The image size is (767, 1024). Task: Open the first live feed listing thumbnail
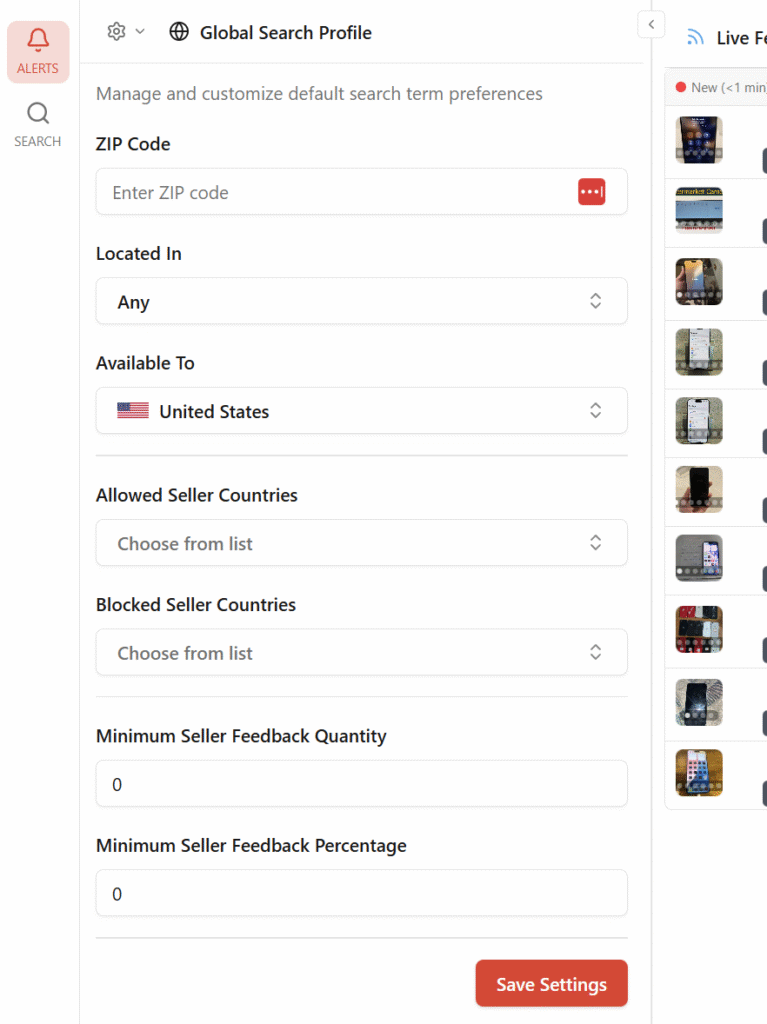pyautogui.click(x=699, y=139)
